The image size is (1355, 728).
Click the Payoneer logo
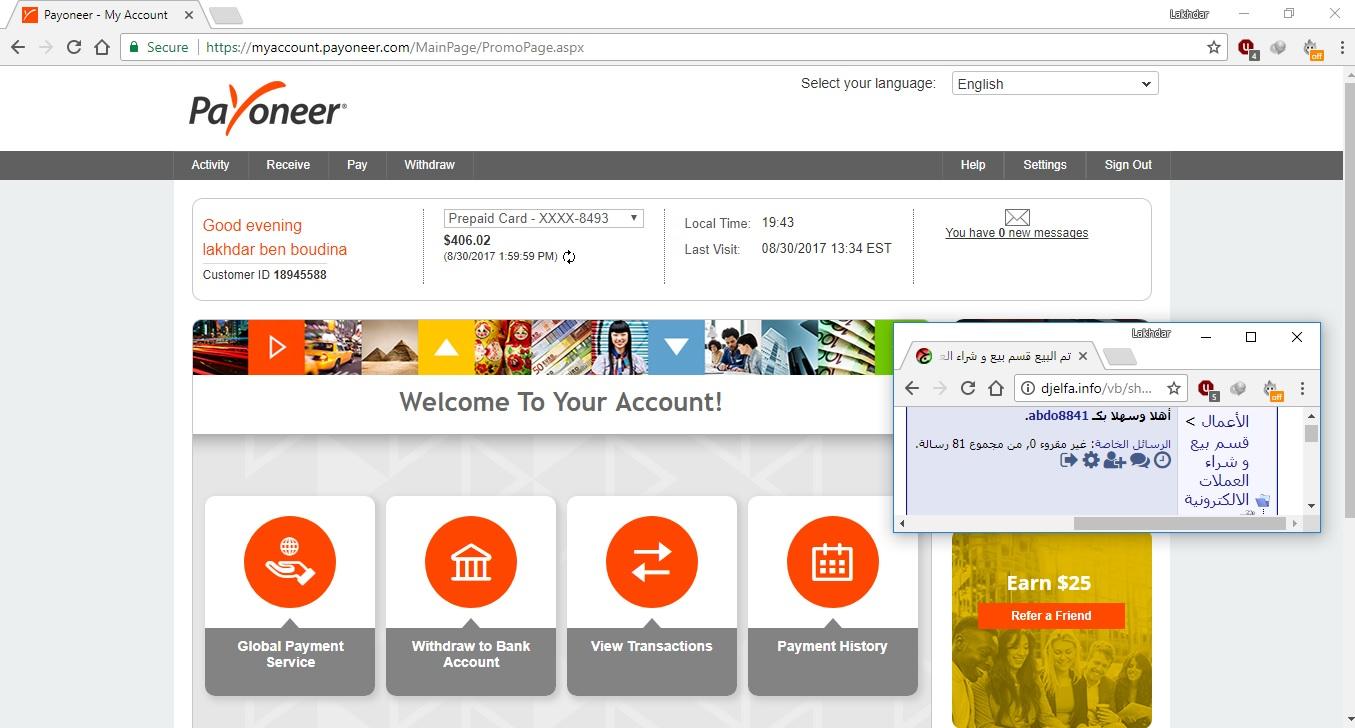pos(268,108)
